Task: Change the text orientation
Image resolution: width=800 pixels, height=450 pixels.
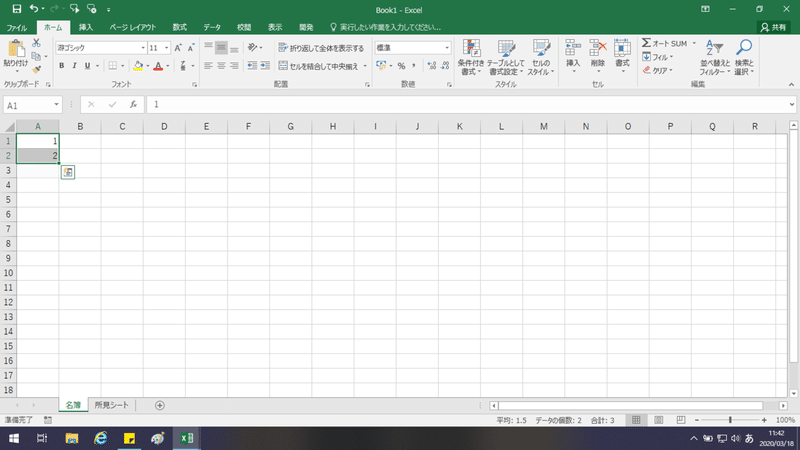Action: pyautogui.click(x=253, y=47)
